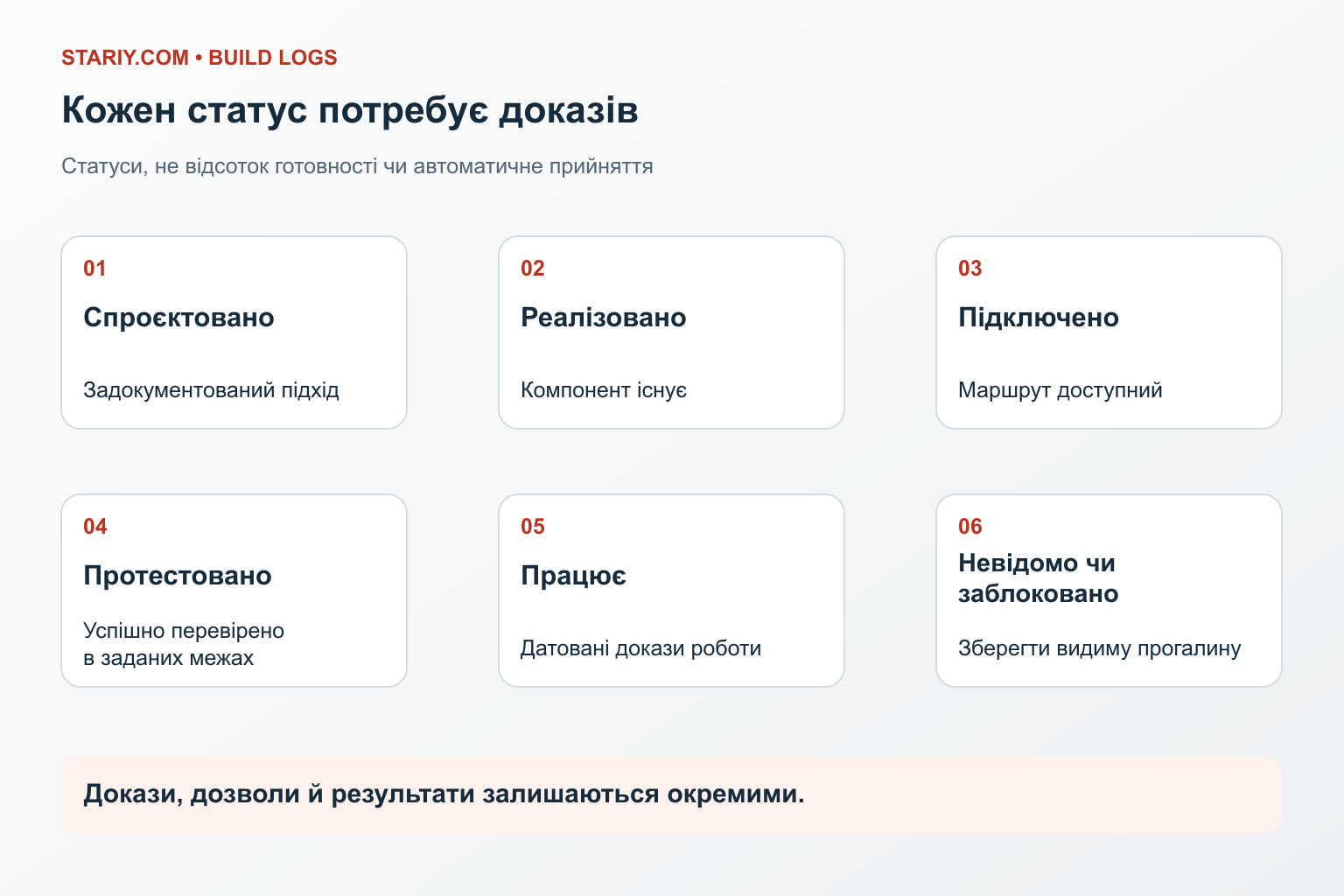1344x896 pixels.
Task: Select the heading "Кожен статус потребує доказів"
Action: 350,111
